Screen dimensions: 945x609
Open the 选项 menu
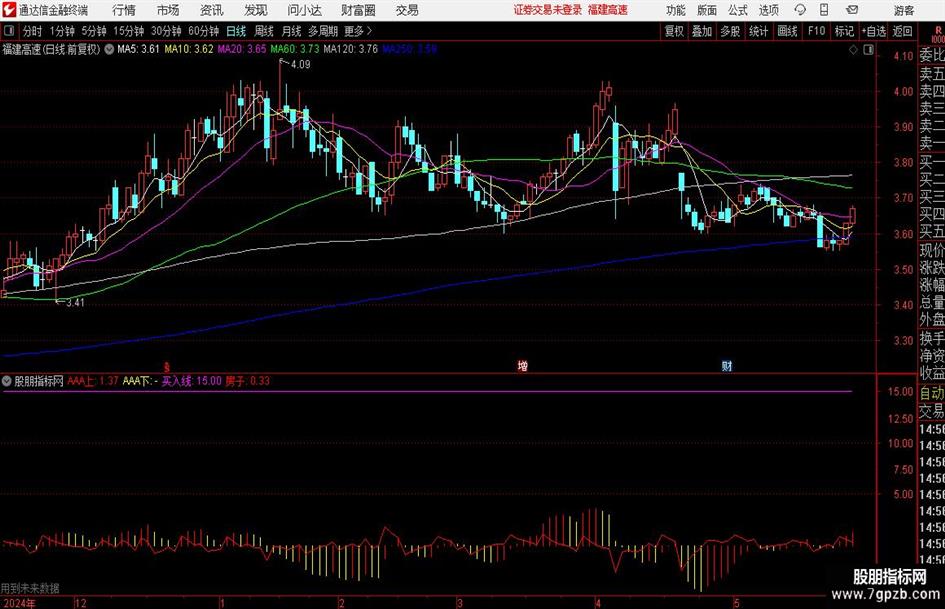pyautogui.click(x=768, y=10)
